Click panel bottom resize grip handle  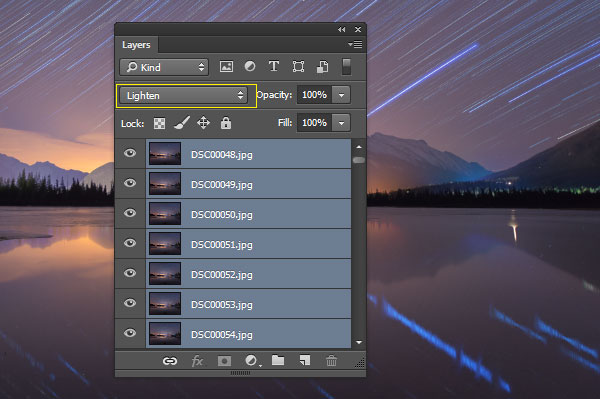click(240, 373)
